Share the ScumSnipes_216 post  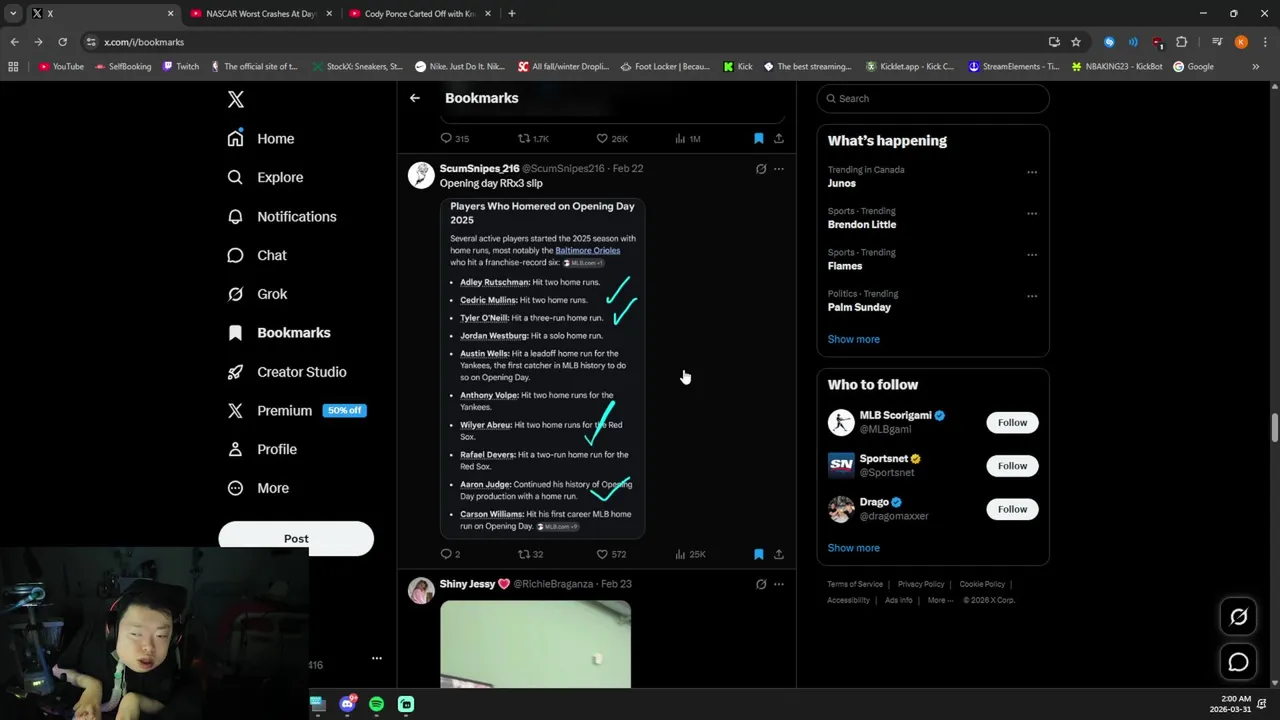pyautogui.click(x=779, y=554)
